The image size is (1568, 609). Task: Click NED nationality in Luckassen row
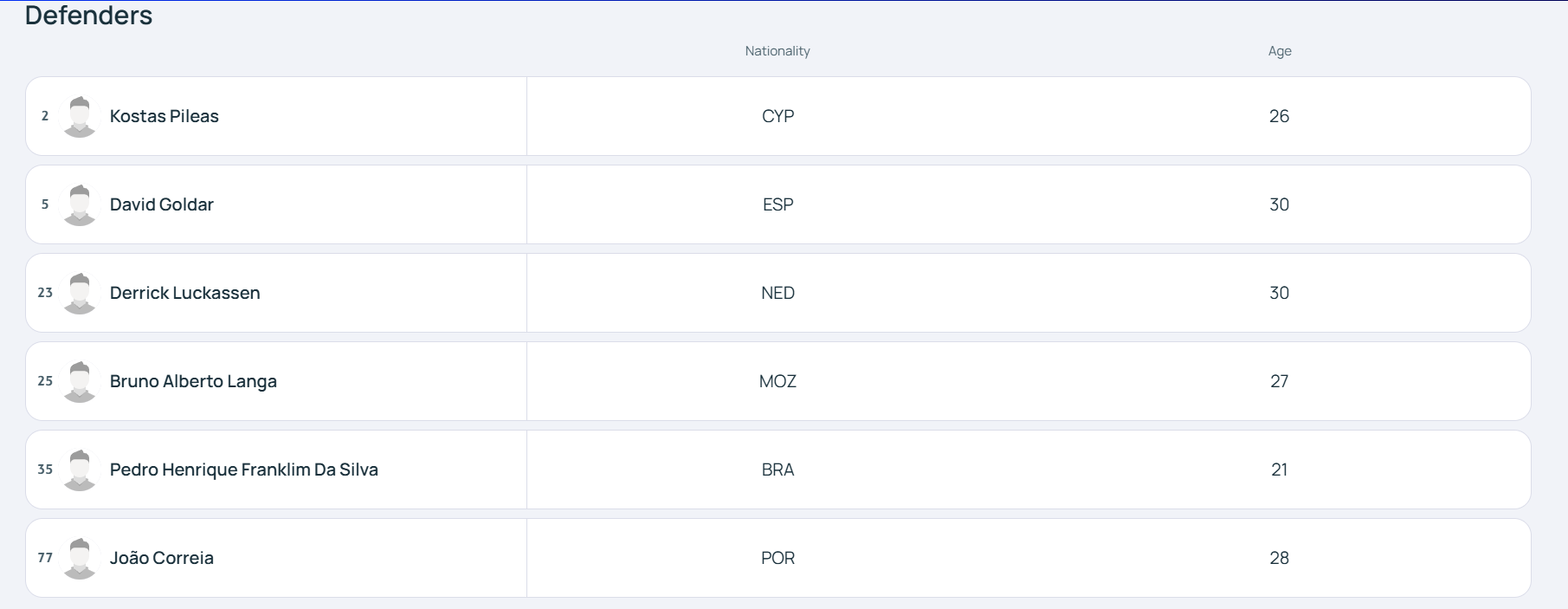pyautogui.click(x=778, y=293)
